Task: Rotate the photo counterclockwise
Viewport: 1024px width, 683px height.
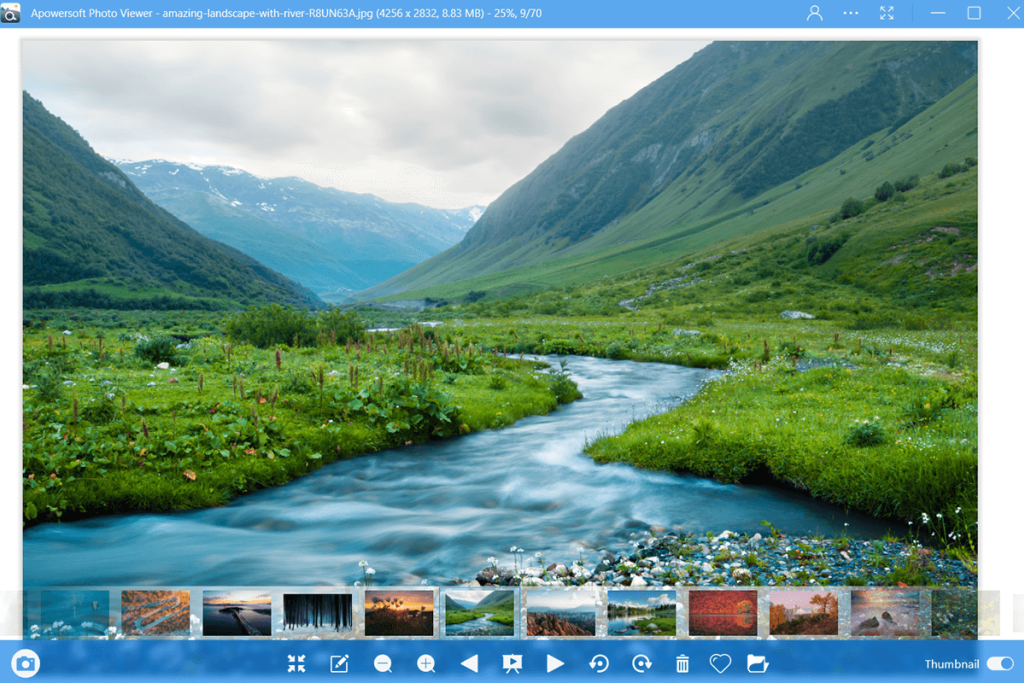Action: pos(599,662)
